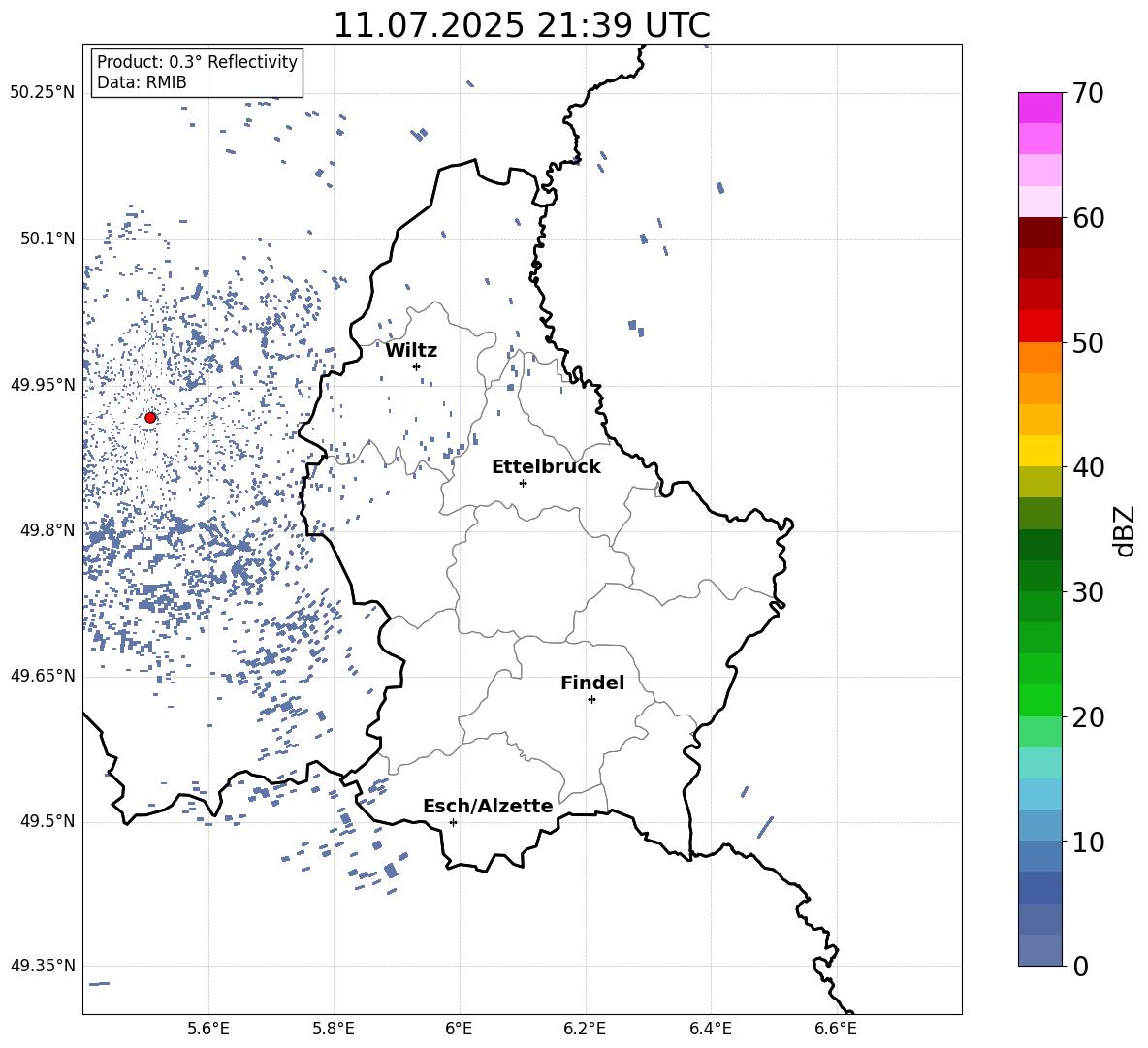Click the Ettelbruck station cross marker
1148x1048 pixels.
(x=523, y=483)
